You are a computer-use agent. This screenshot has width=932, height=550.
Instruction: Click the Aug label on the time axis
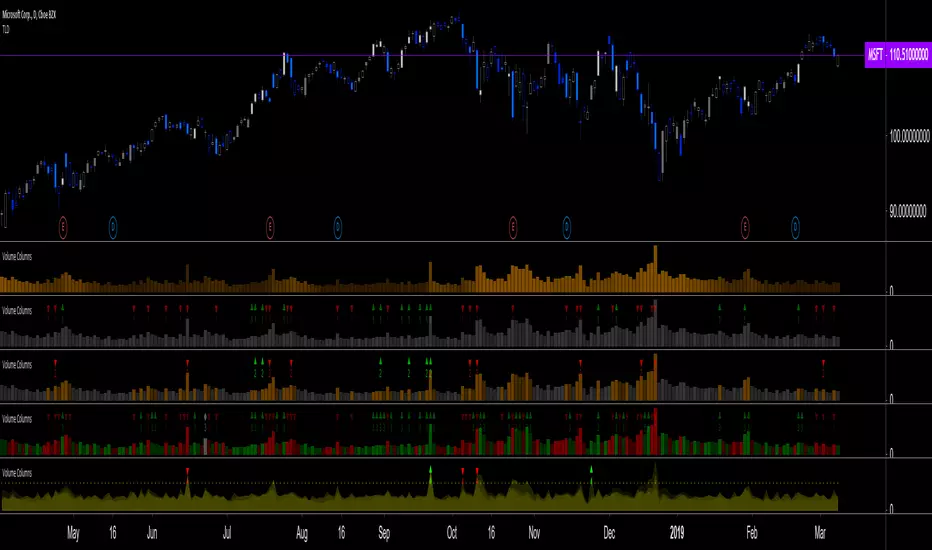tap(302, 533)
